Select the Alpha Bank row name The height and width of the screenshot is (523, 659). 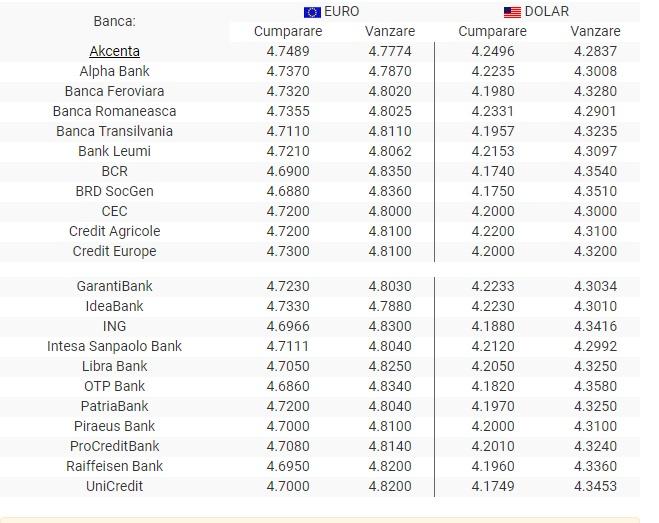[x=114, y=71]
